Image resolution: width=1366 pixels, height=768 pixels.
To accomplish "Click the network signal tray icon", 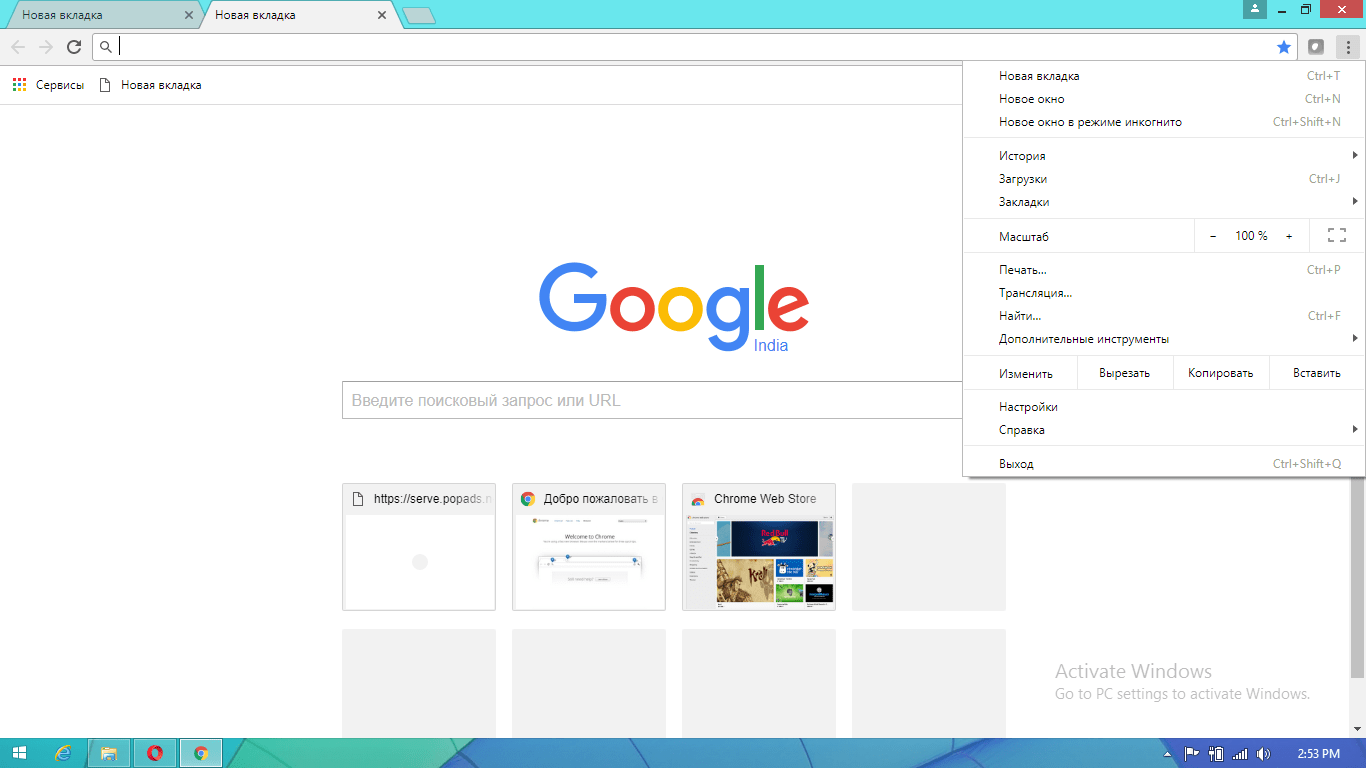I will pyautogui.click(x=1240, y=754).
